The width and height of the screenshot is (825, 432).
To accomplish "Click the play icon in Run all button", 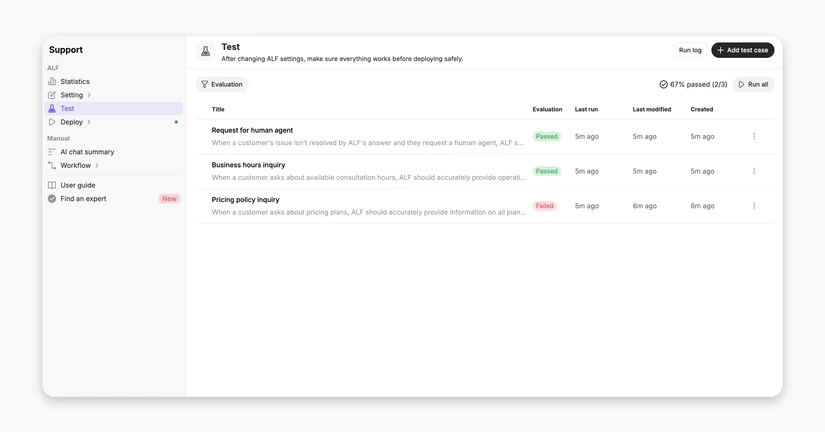I will click(741, 84).
